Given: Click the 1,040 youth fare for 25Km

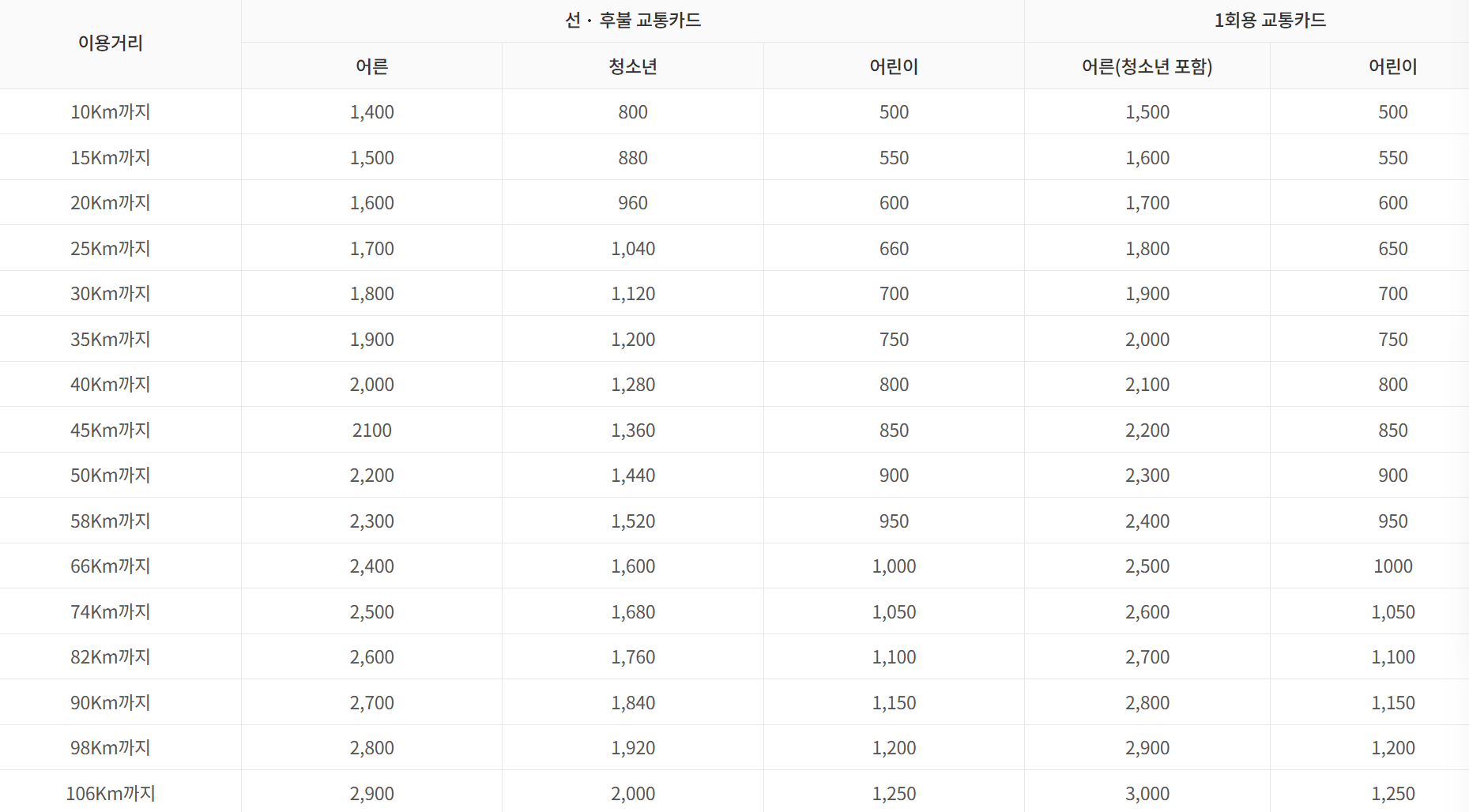Looking at the screenshot, I should (632, 247).
